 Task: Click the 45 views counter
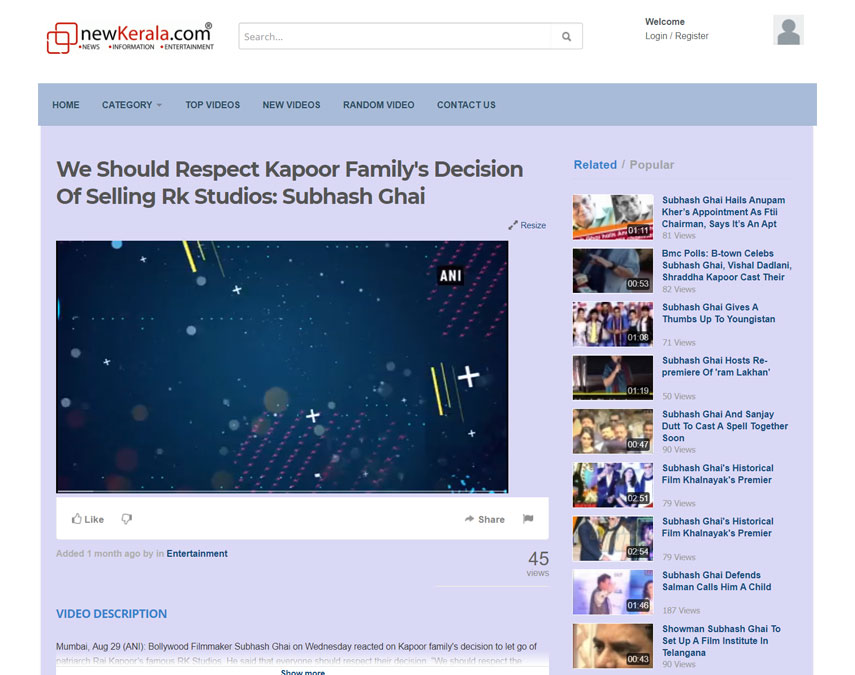click(x=538, y=563)
